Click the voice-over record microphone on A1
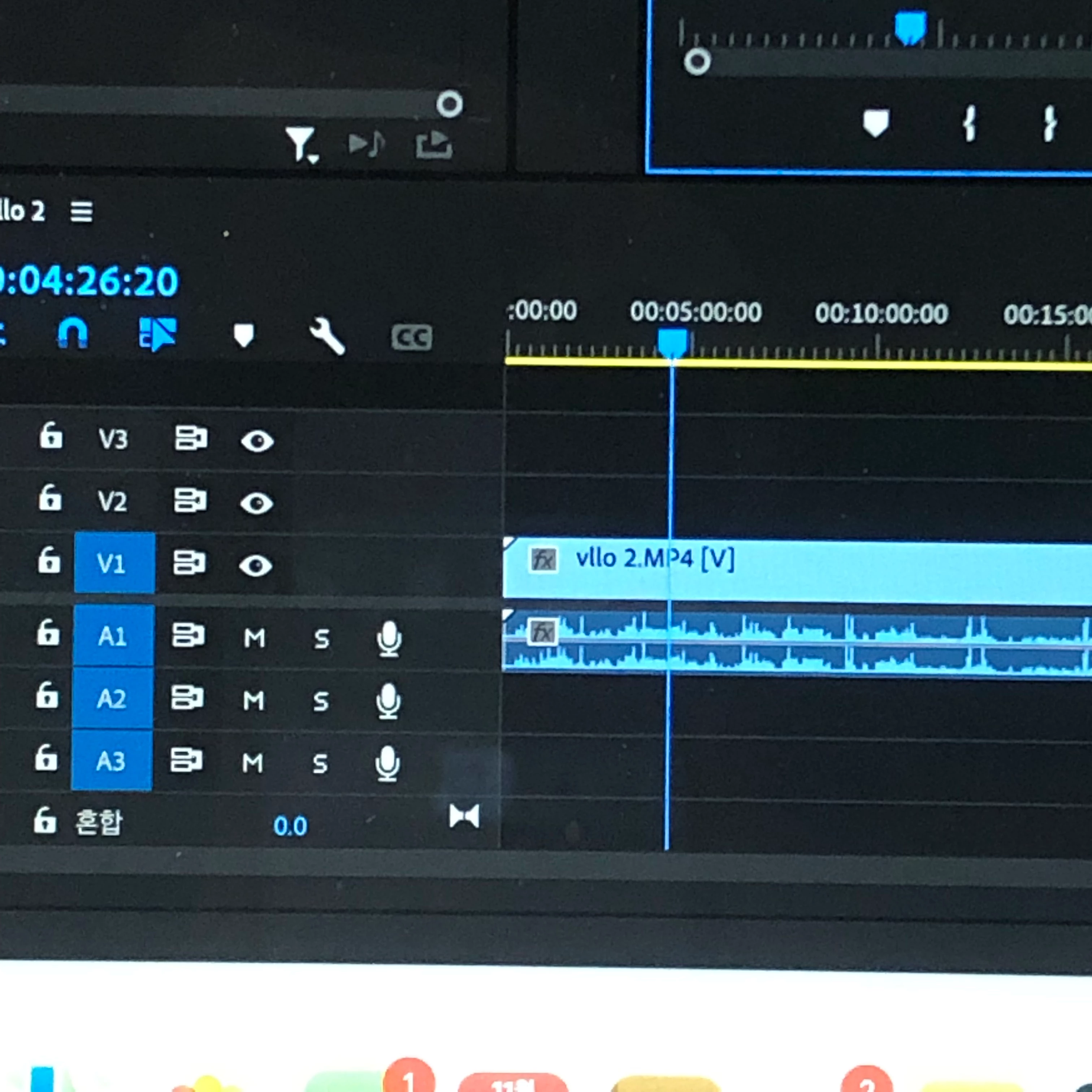This screenshot has height=1092, width=1092. tap(389, 639)
